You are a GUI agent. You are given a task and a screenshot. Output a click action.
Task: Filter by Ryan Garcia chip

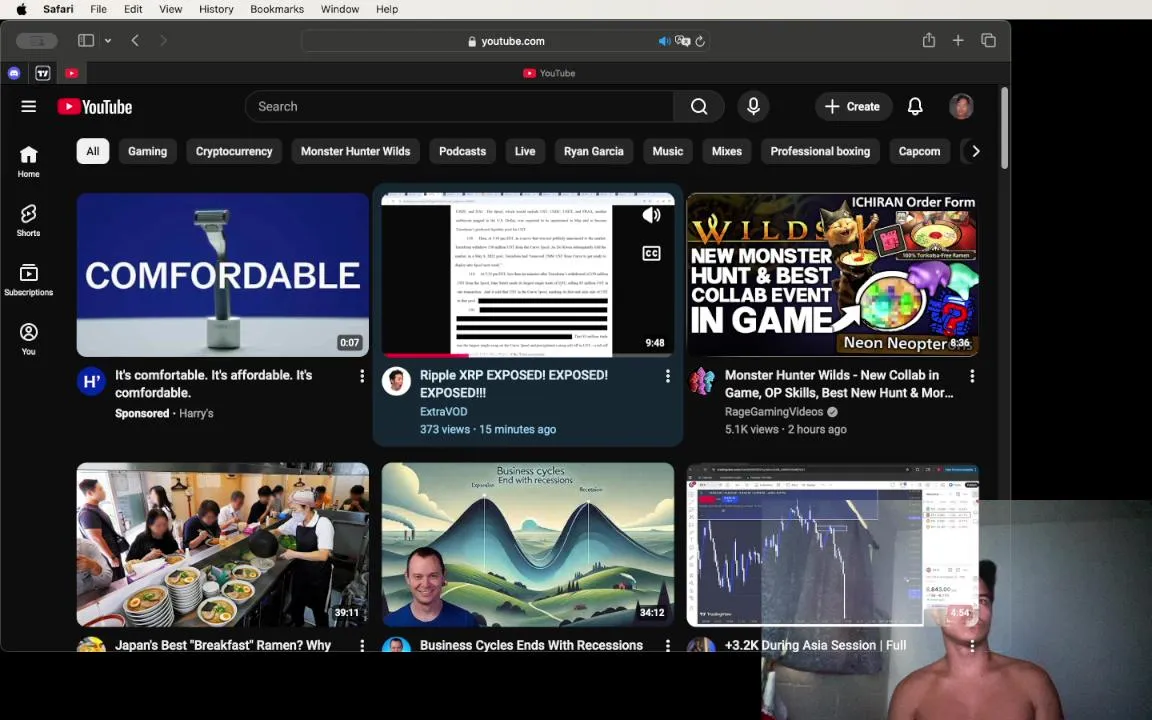(x=594, y=151)
